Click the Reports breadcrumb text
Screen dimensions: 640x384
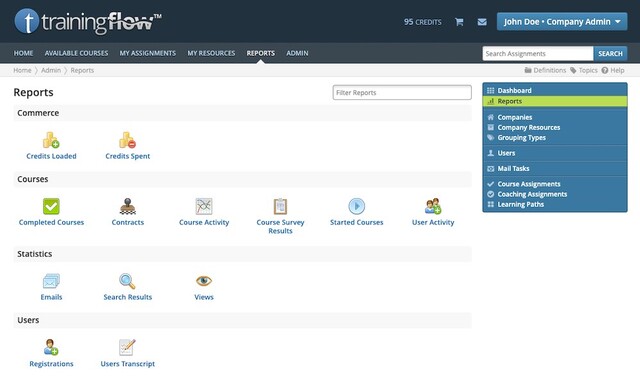(x=82, y=70)
